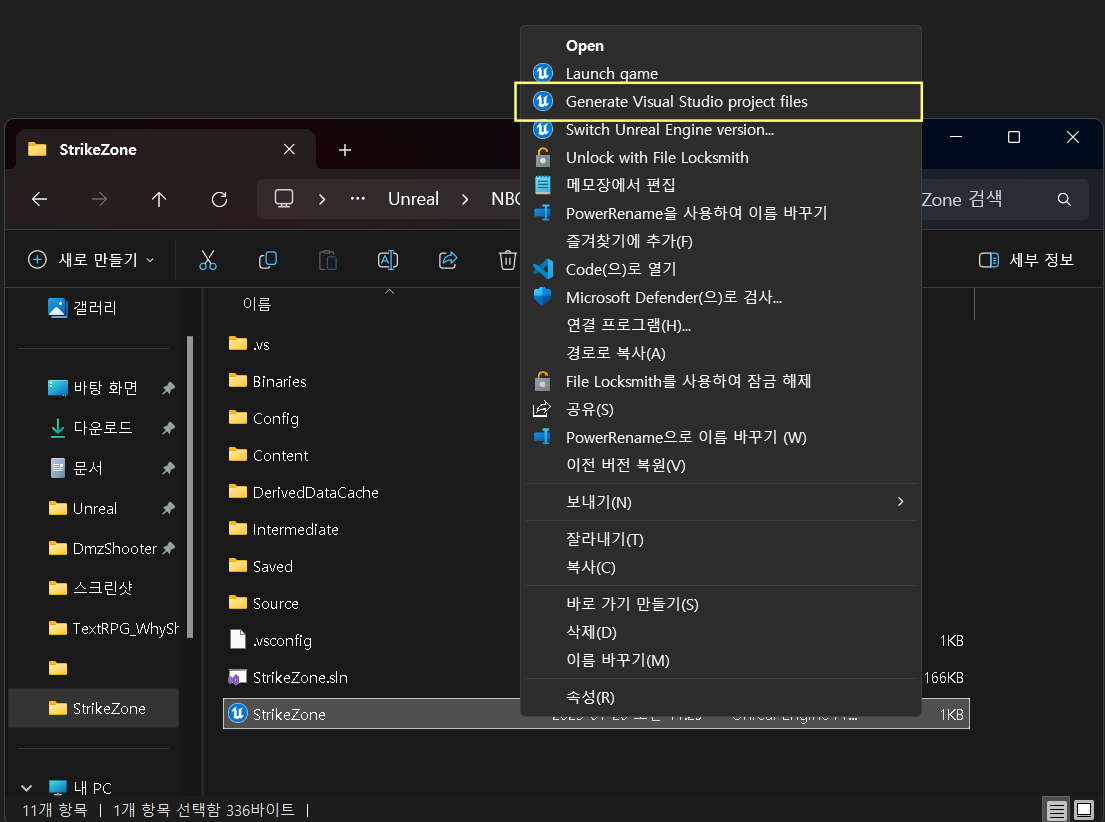Image resolution: width=1105 pixels, height=822 pixels.
Task: Select the DerivedDataCache folder
Action: [x=315, y=493]
